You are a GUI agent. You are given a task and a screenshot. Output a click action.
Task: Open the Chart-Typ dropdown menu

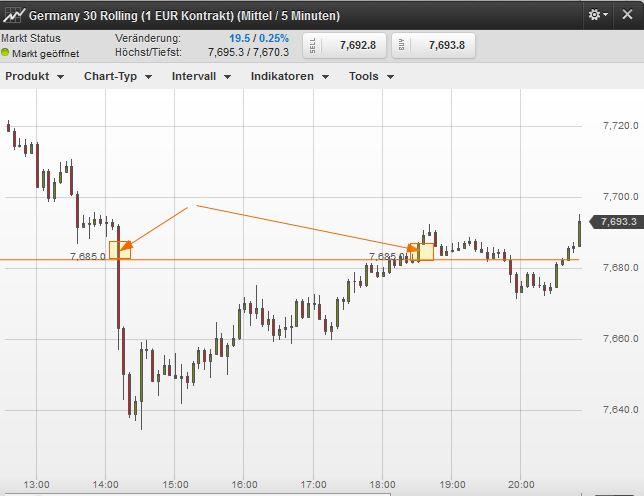pyautogui.click(x=118, y=76)
